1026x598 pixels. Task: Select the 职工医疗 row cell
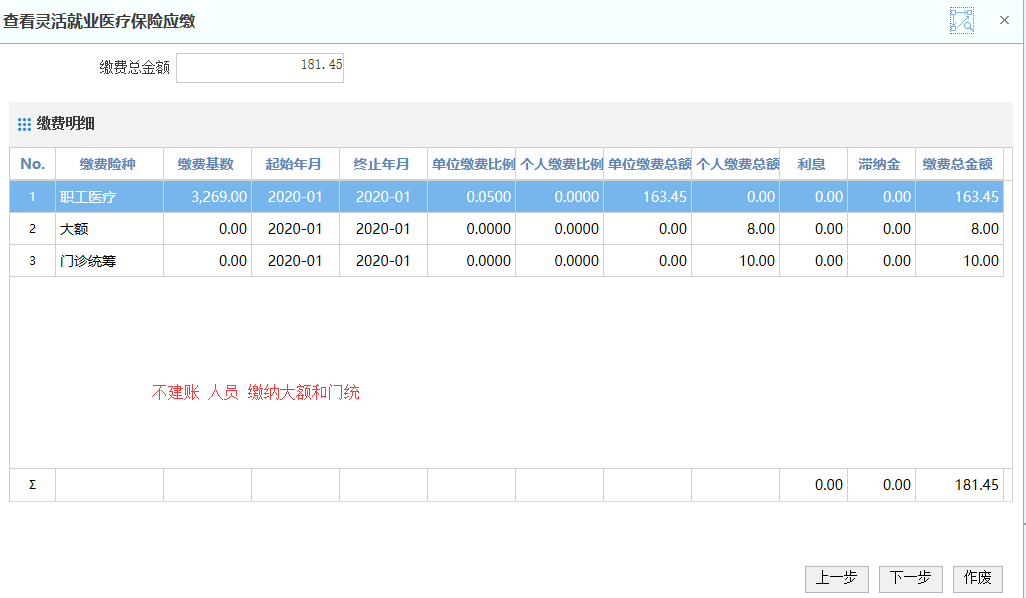[109, 196]
